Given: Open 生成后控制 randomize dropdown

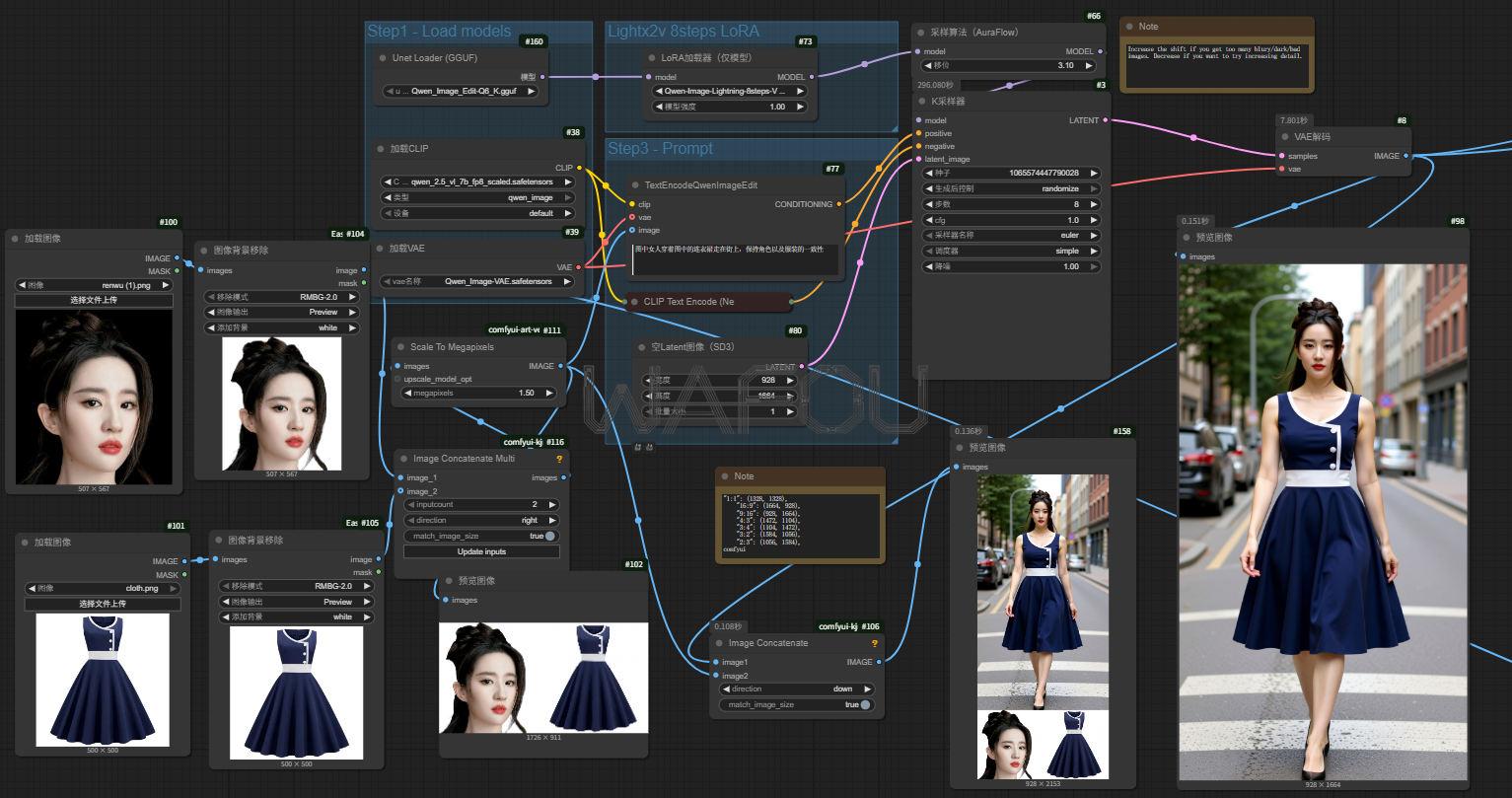Looking at the screenshot, I should [x=1011, y=188].
